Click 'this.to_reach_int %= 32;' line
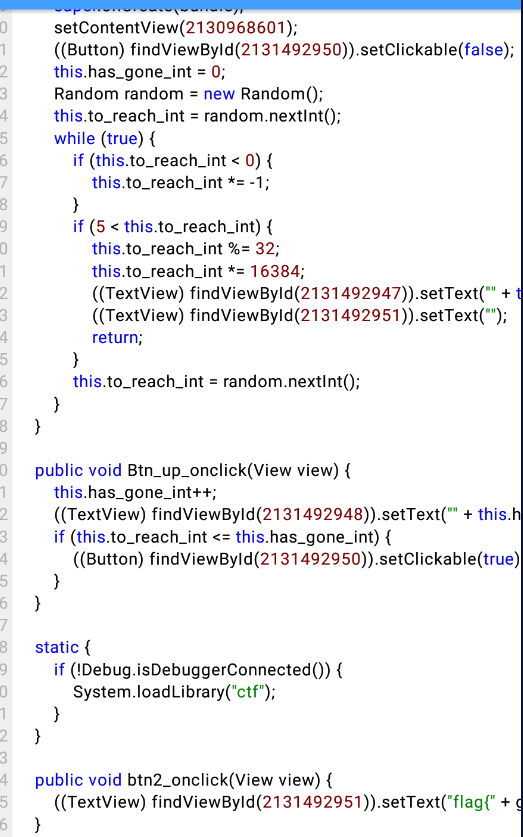 pos(186,249)
